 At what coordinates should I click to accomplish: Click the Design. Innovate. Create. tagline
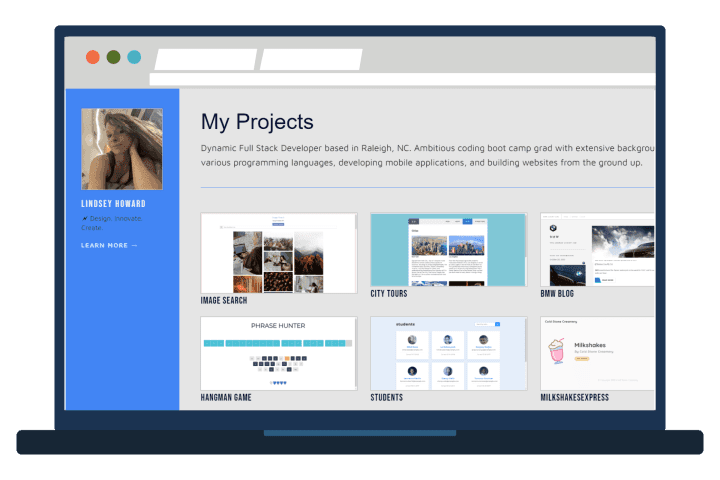112,223
